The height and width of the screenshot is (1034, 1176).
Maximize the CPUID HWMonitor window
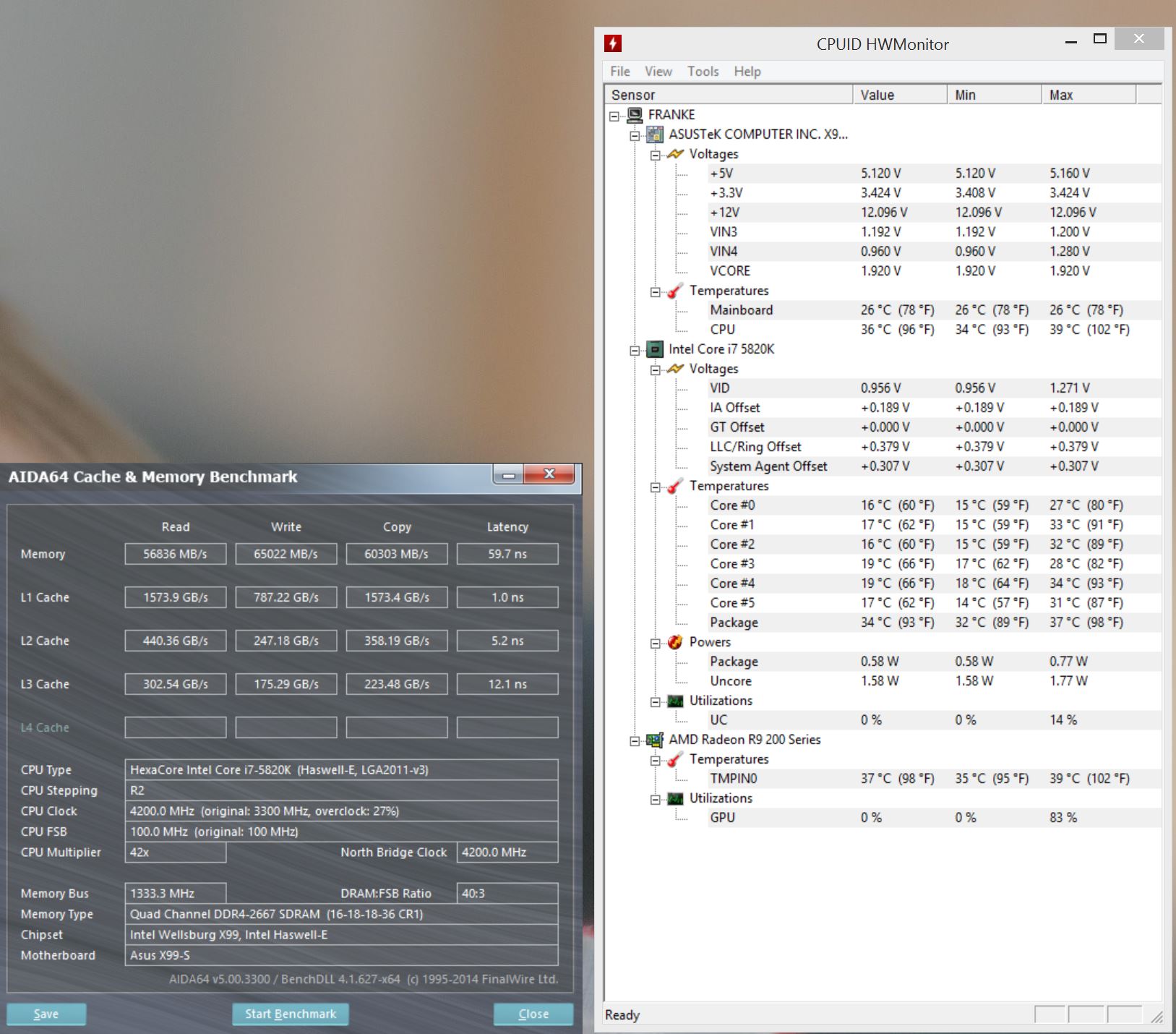tap(1100, 39)
